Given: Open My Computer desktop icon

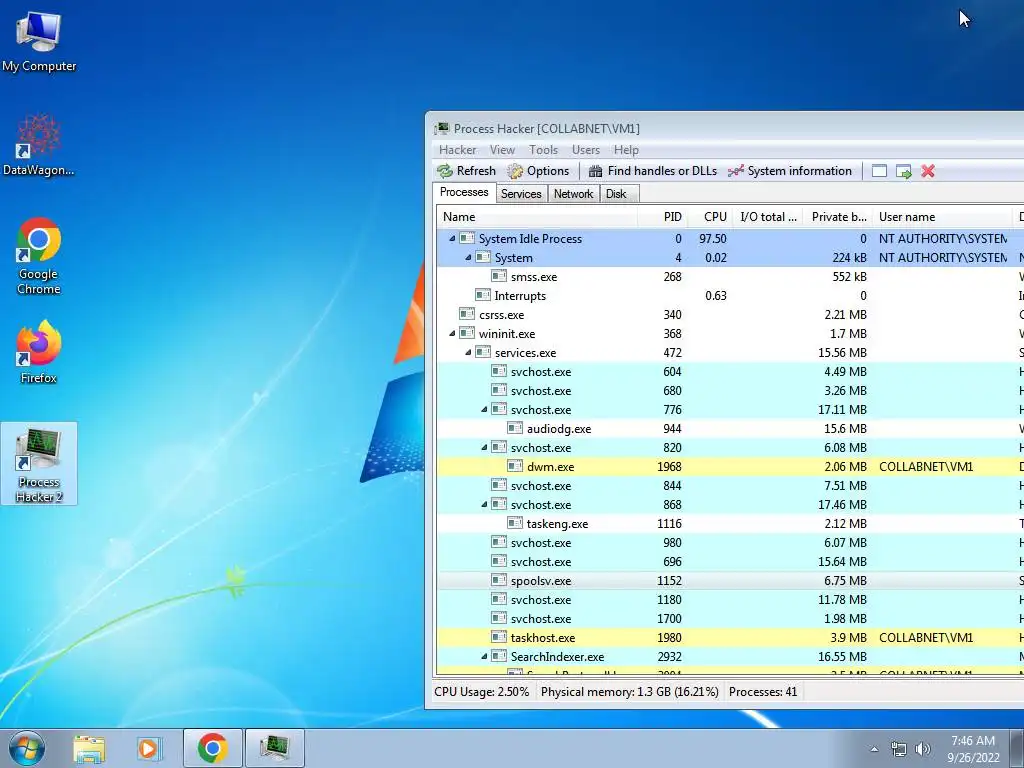Looking at the screenshot, I should point(39,41).
